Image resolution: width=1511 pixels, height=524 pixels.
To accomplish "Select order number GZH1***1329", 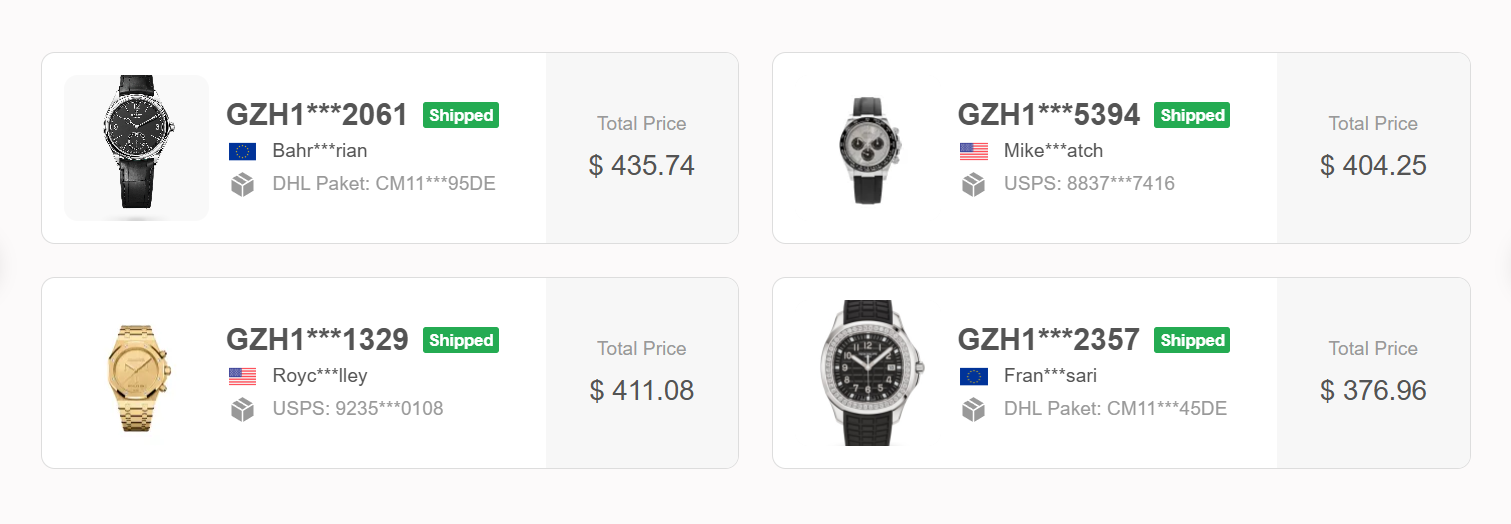I will 317,340.
